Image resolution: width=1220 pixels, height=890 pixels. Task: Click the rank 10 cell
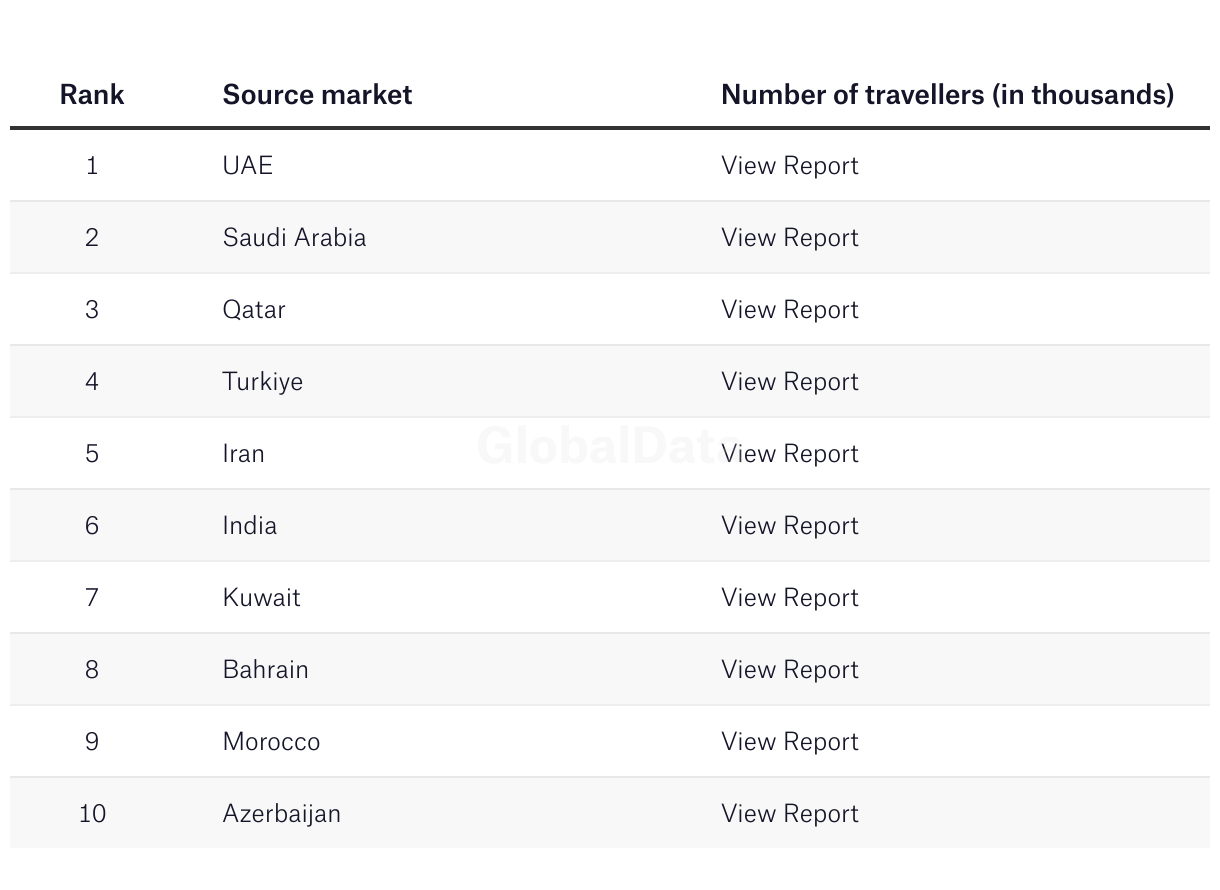[x=92, y=814]
